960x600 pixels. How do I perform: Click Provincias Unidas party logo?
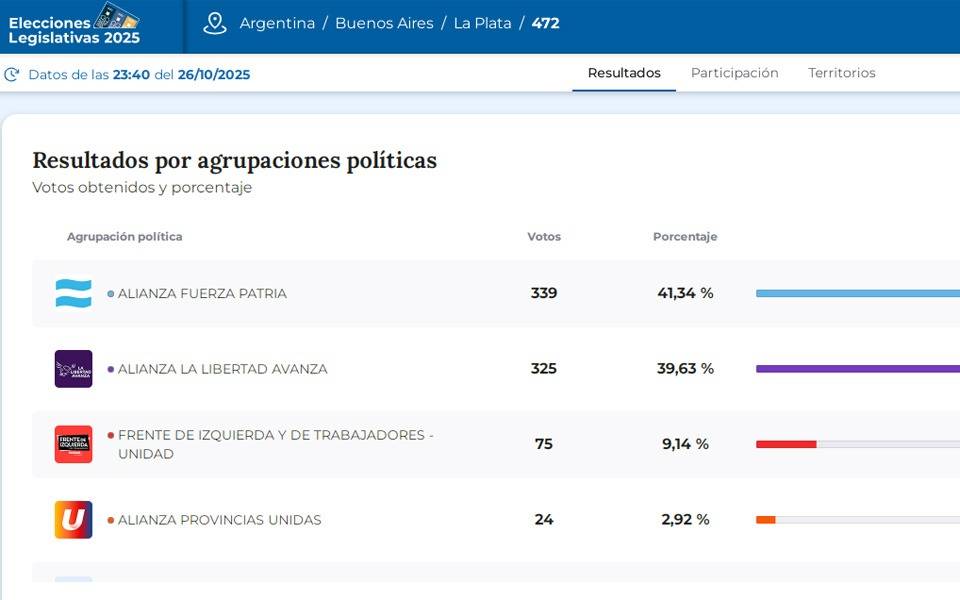(73, 520)
